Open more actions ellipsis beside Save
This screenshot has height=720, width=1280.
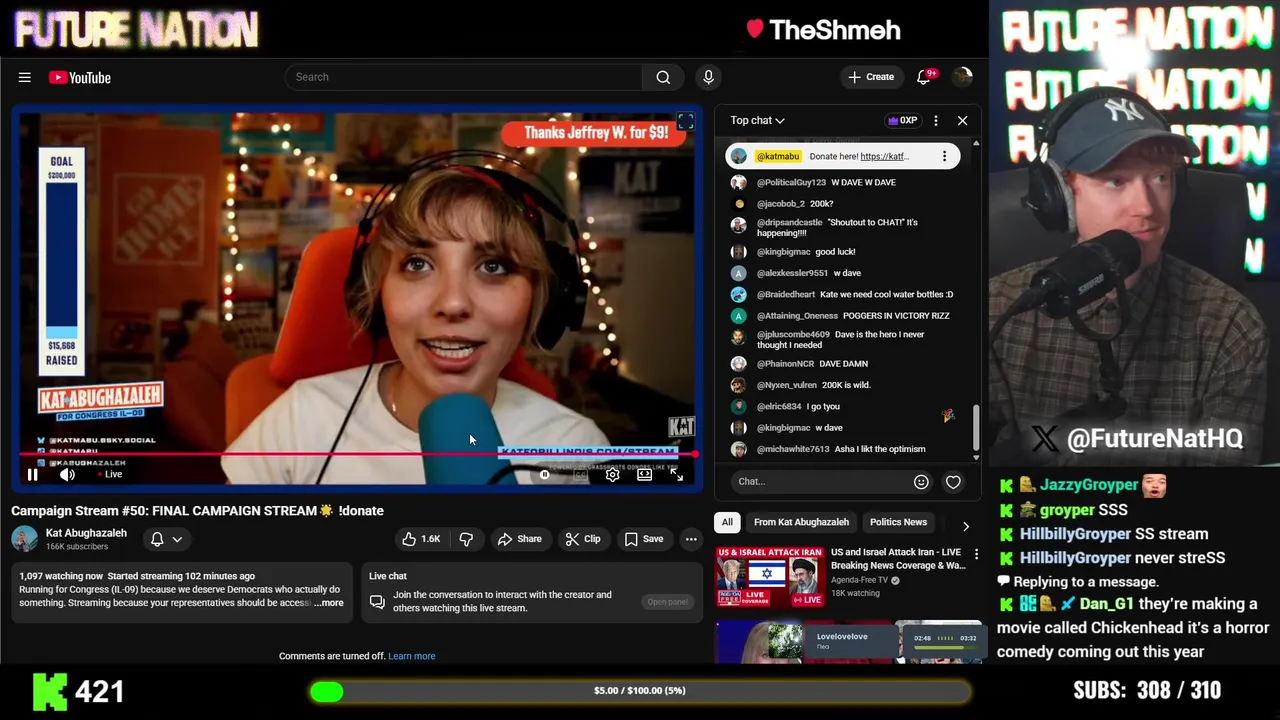(691, 539)
